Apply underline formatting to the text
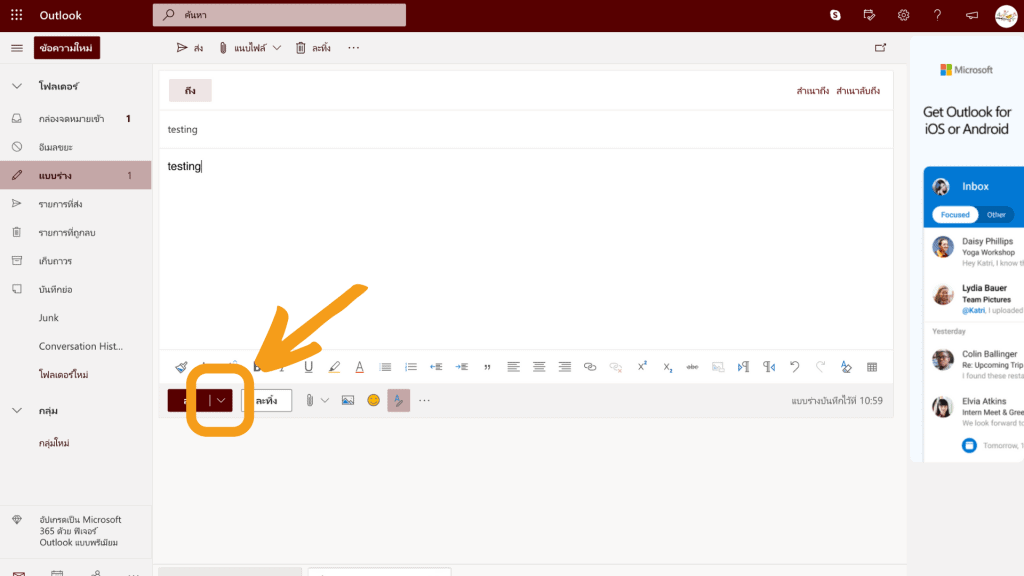The image size is (1024, 576). click(308, 366)
